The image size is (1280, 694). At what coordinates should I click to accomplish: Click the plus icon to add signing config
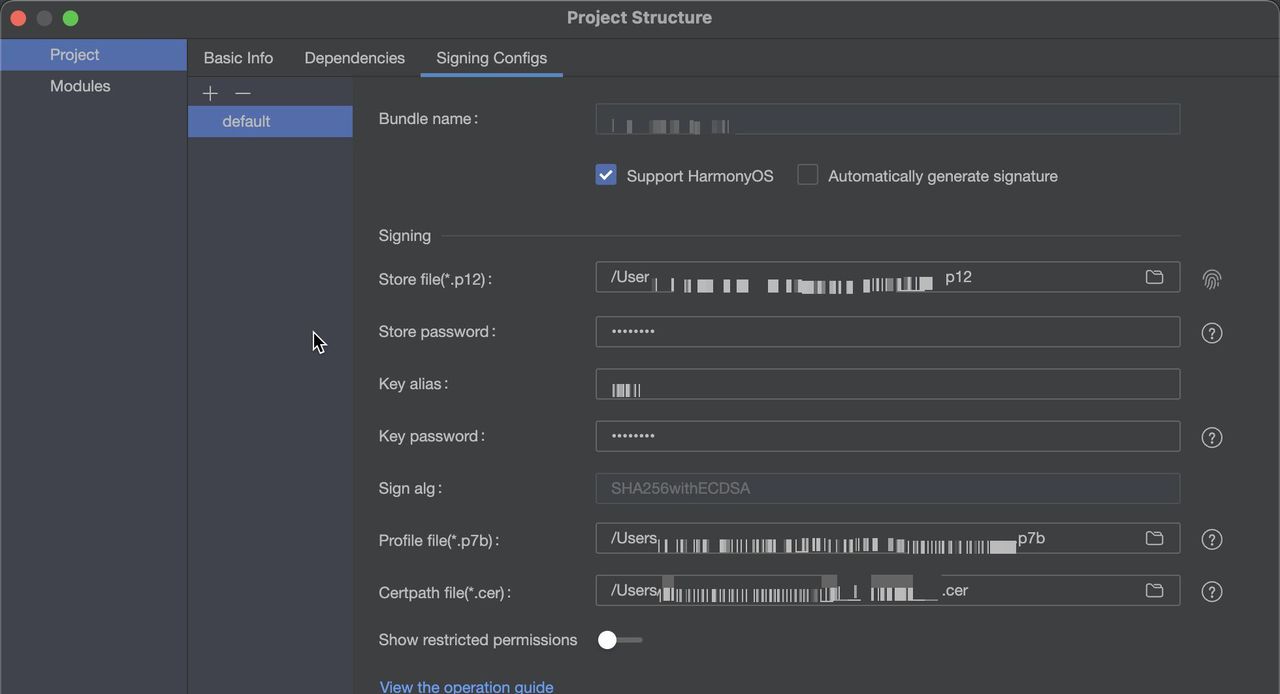[x=210, y=93]
